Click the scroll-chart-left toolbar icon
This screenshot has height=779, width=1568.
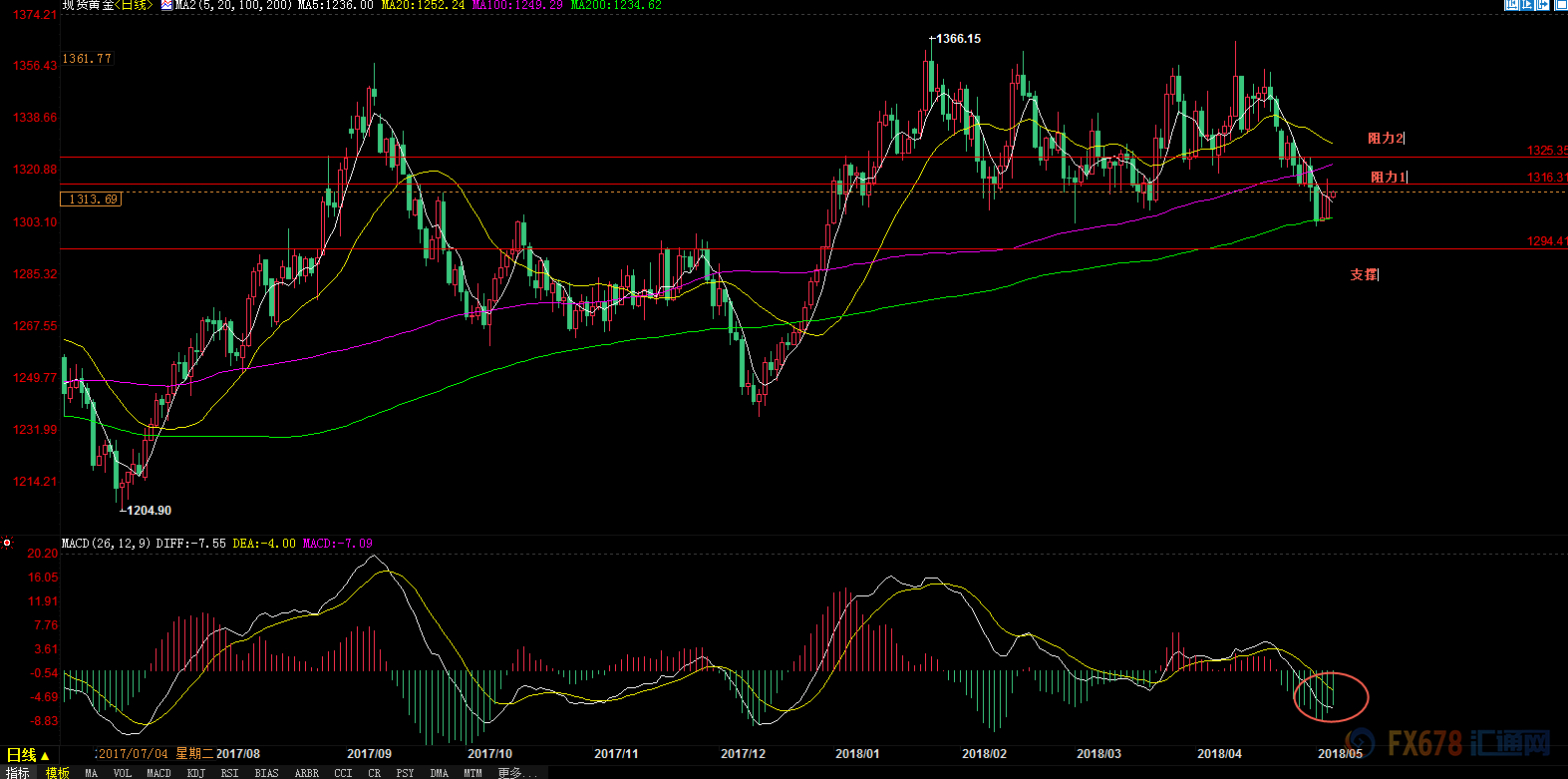(1511, 5)
